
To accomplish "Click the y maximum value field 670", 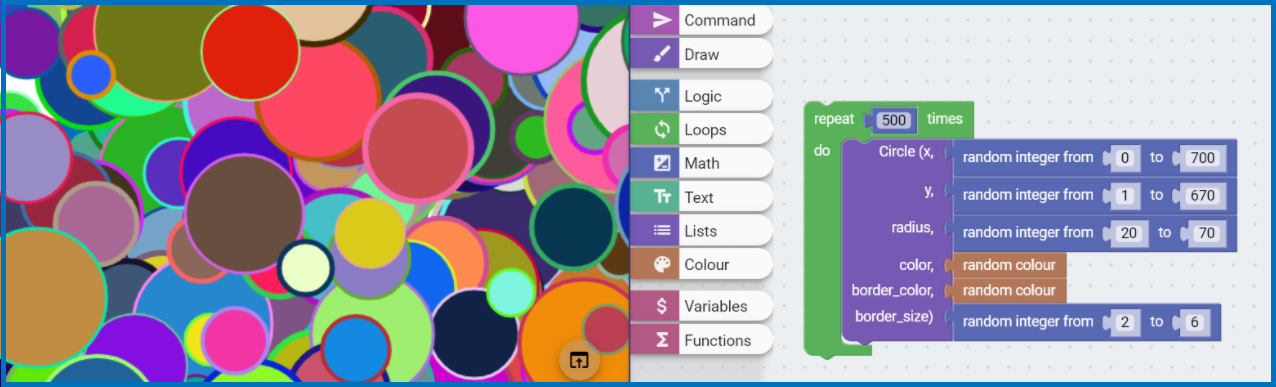I will [x=1203, y=195].
